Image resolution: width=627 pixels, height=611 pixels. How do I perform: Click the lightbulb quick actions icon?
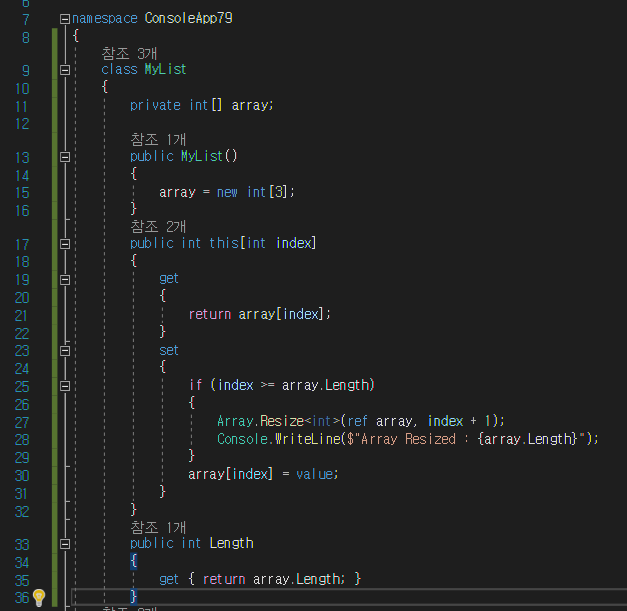pyautogui.click(x=39, y=598)
